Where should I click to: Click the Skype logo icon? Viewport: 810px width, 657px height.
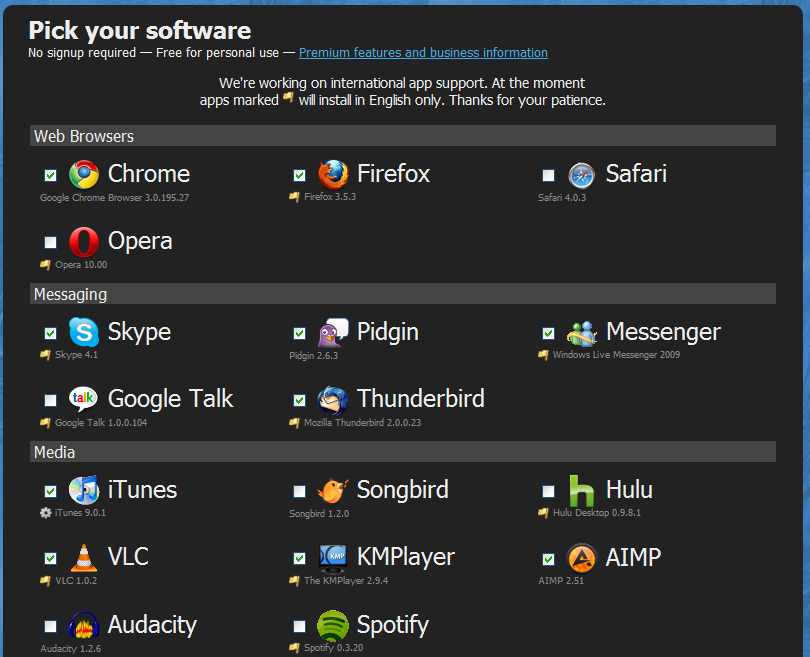[84, 332]
